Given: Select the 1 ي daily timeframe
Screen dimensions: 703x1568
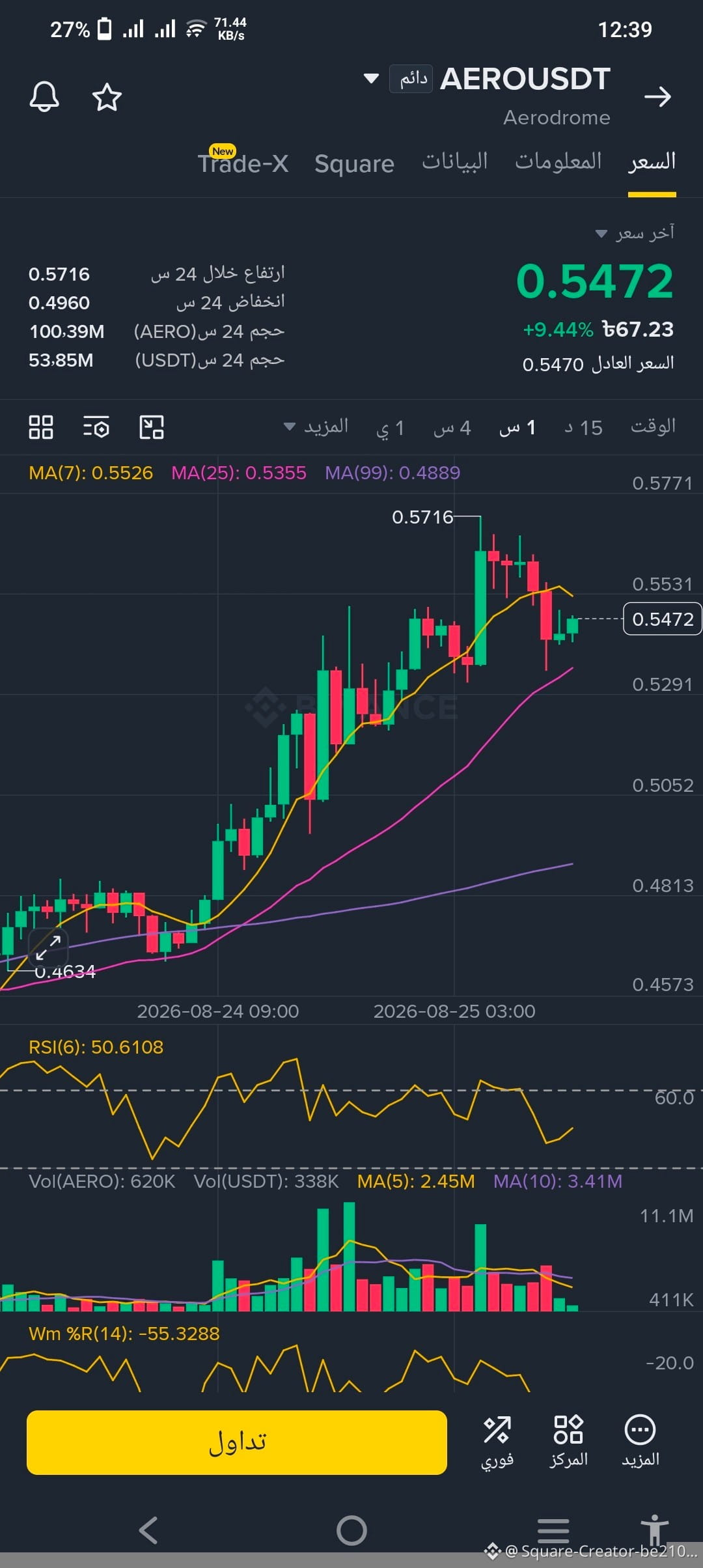Looking at the screenshot, I should click(391, 428).
